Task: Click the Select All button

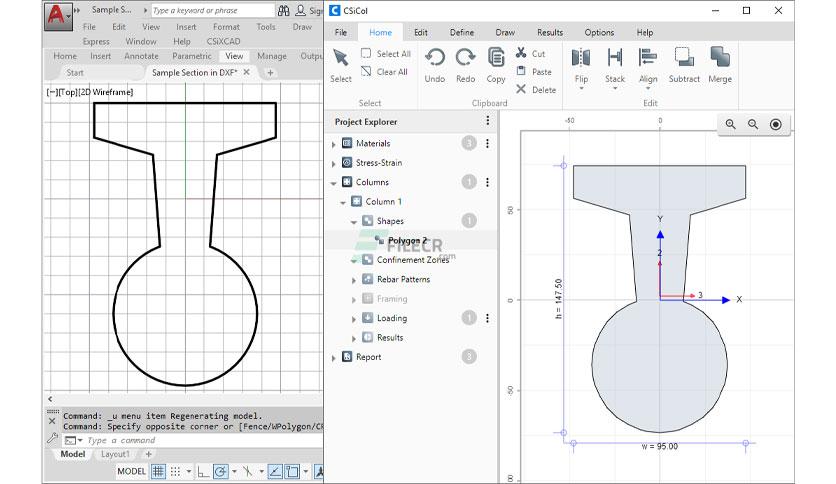Action: click(386, 53)
